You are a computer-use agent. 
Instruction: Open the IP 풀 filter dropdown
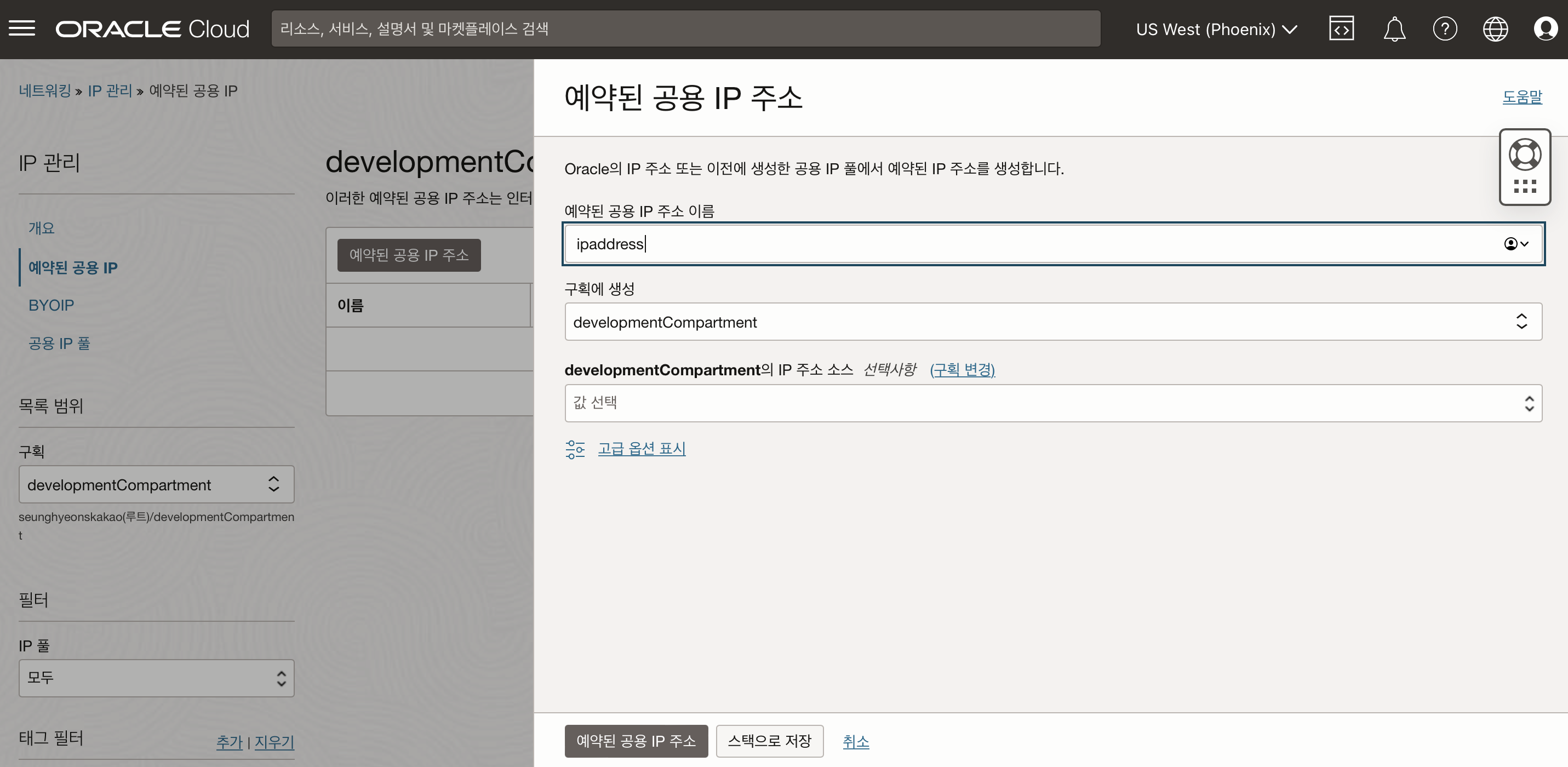coord(156,678)
